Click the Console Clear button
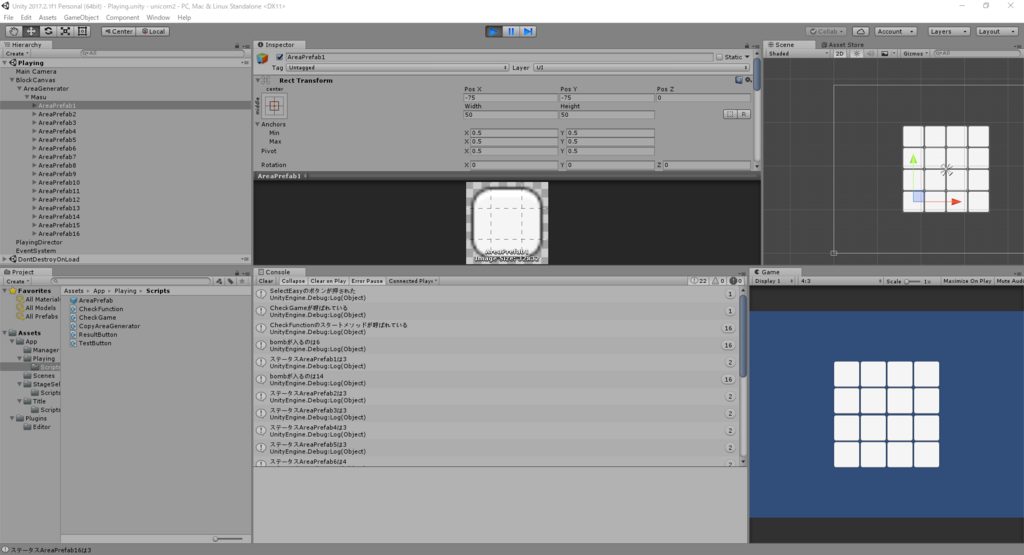The height and width of the screenshot is (555, 1024). 266,281
